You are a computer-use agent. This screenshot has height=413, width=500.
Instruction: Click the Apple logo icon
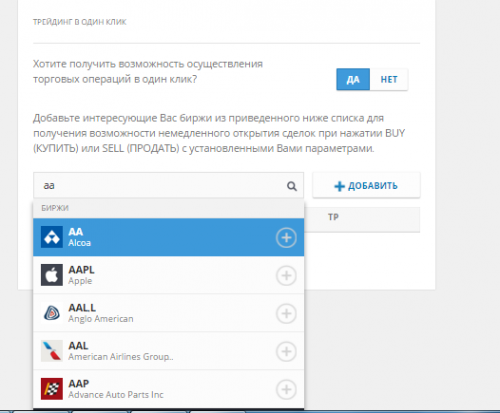coord(52,275)
